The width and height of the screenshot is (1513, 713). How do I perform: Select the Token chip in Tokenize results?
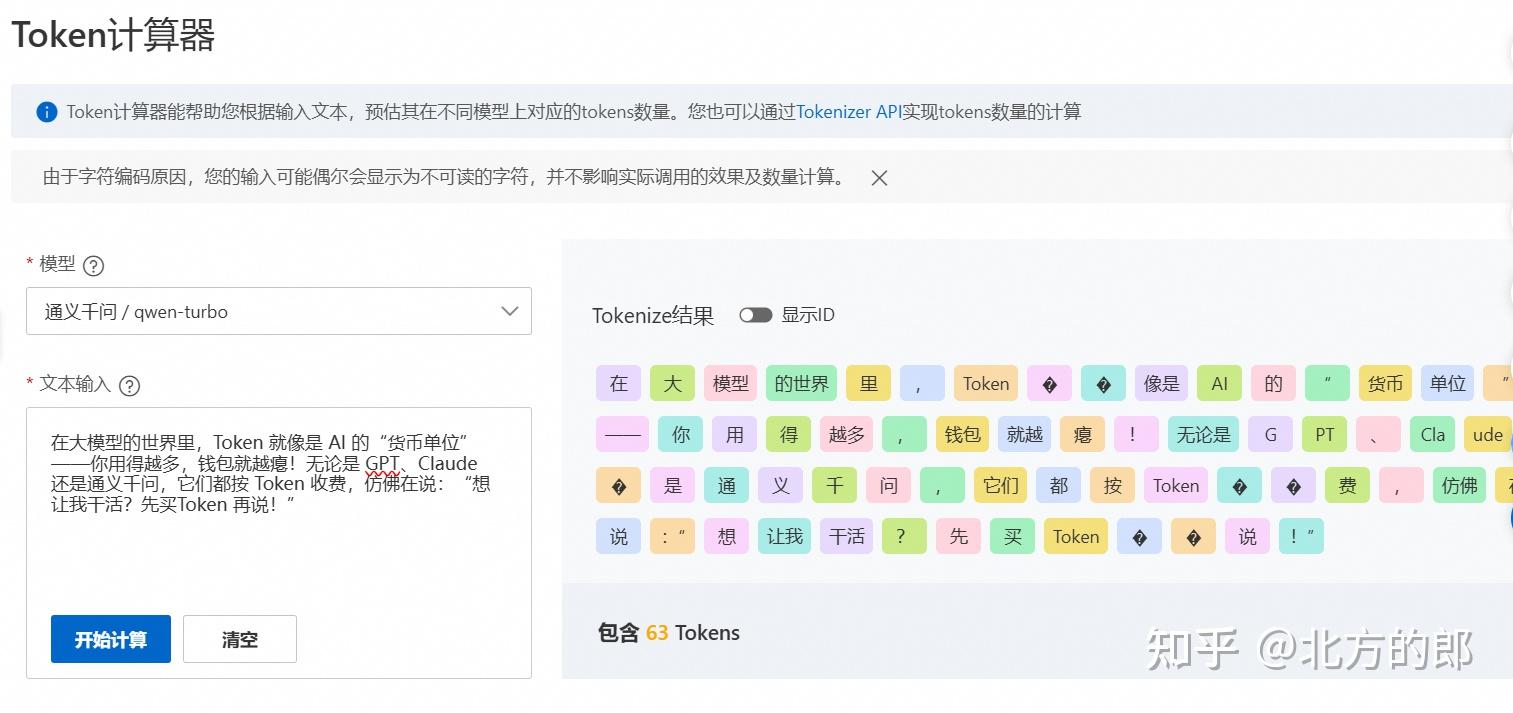tap(985, 383)
